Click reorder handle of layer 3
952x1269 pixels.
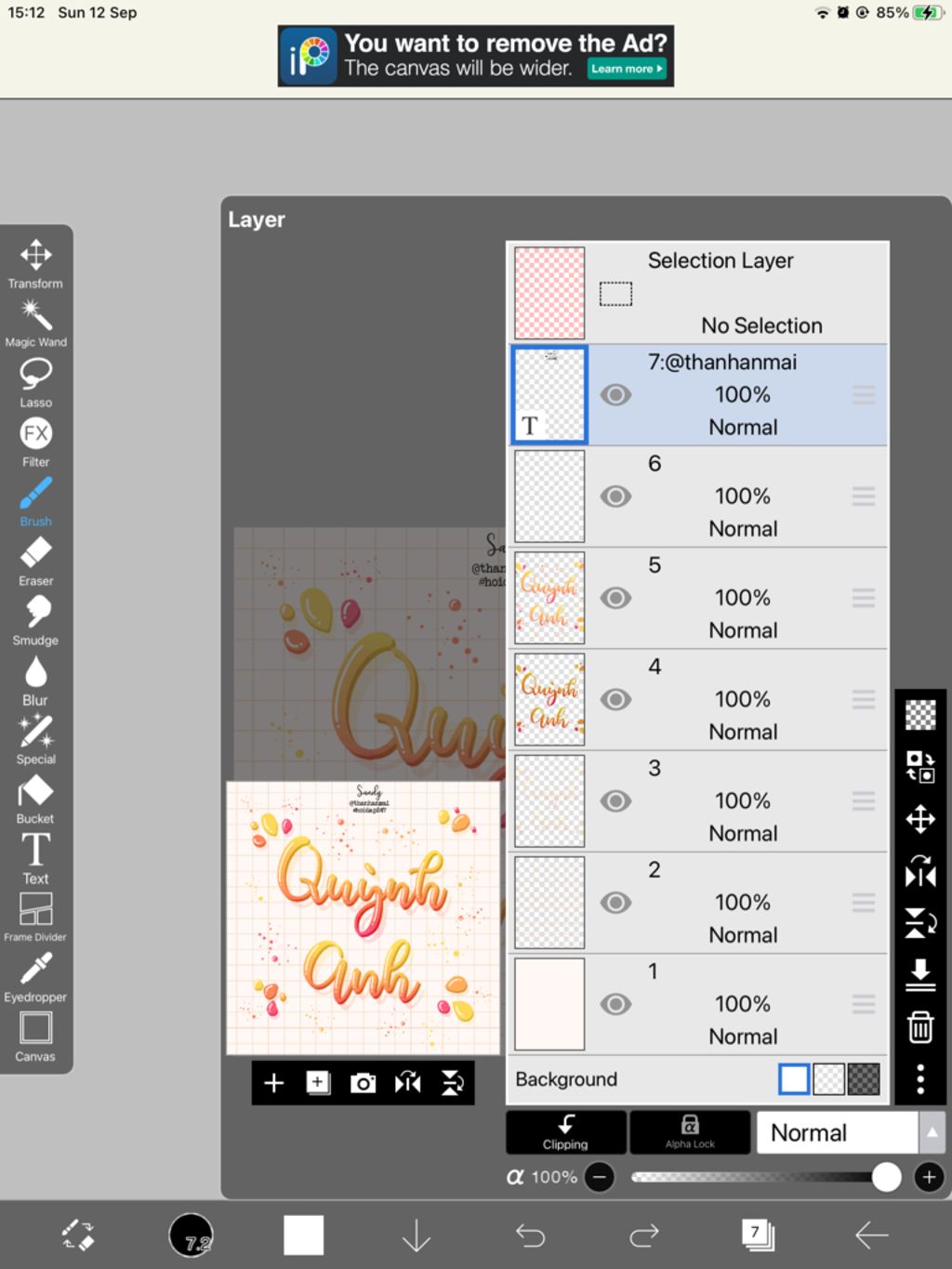pyautogui.click(x=864, y=800)
